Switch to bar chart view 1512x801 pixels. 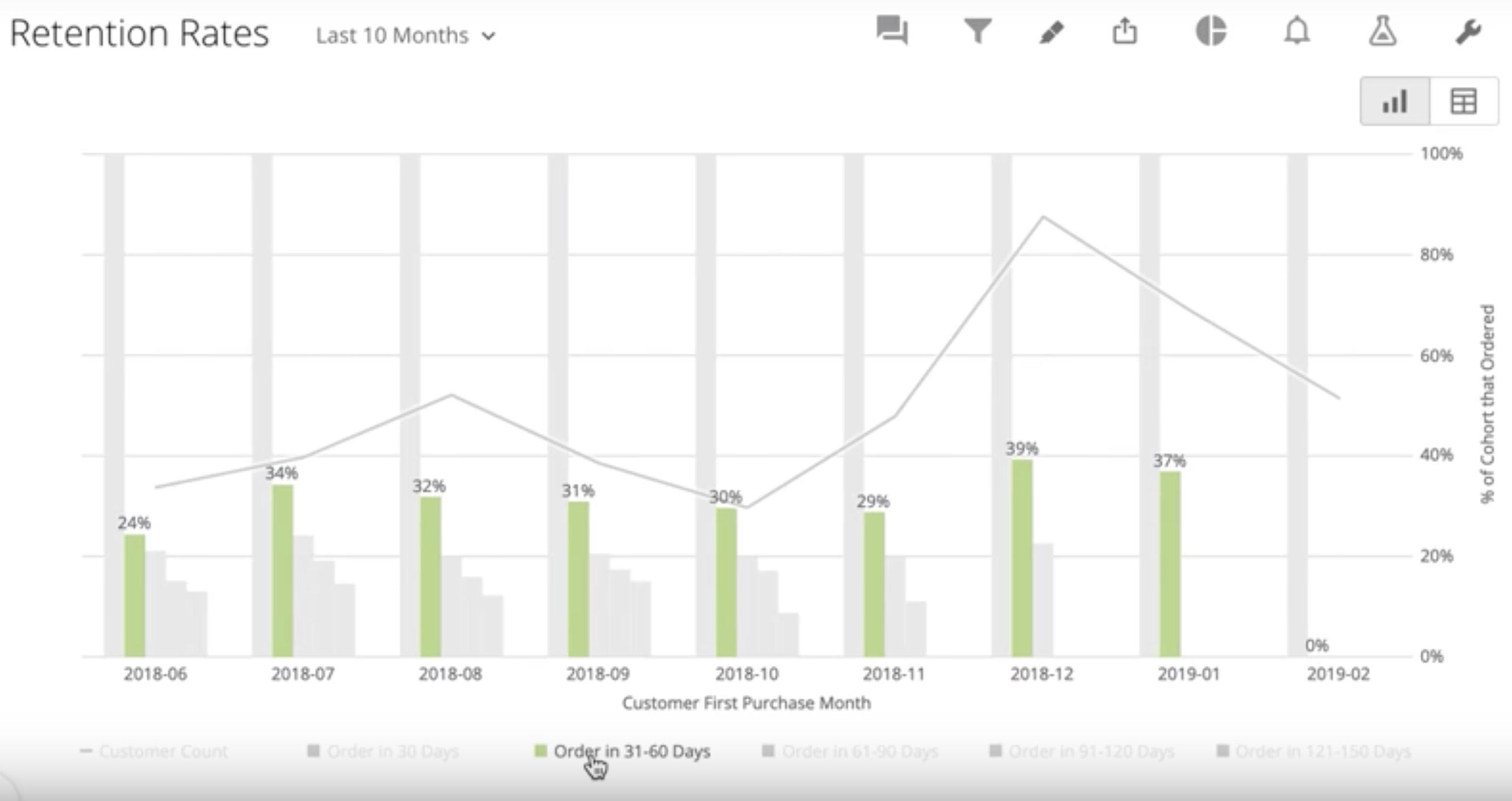click(1394, 101)
